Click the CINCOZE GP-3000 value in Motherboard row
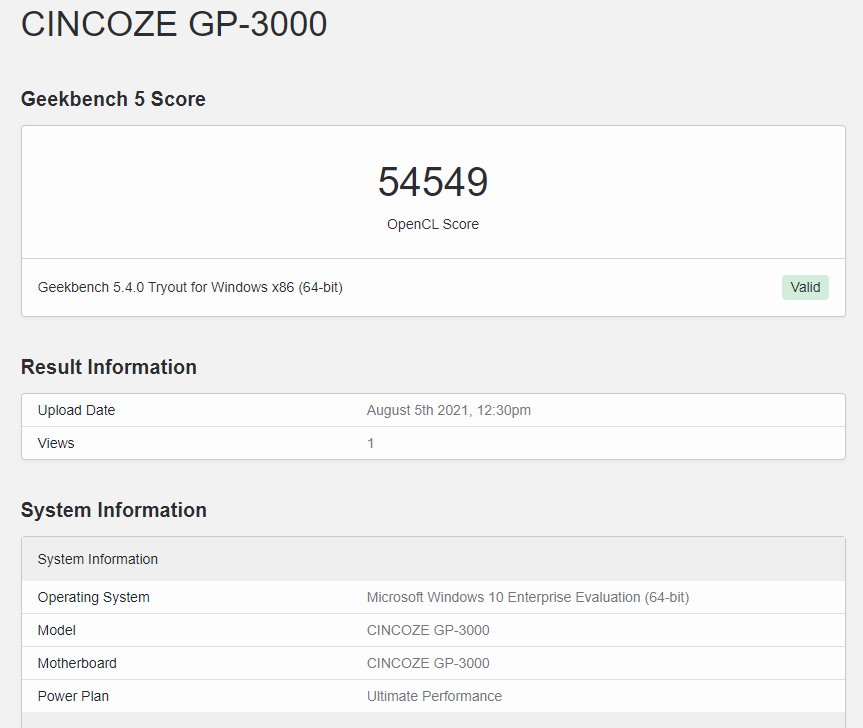 (x=428, y=664)
